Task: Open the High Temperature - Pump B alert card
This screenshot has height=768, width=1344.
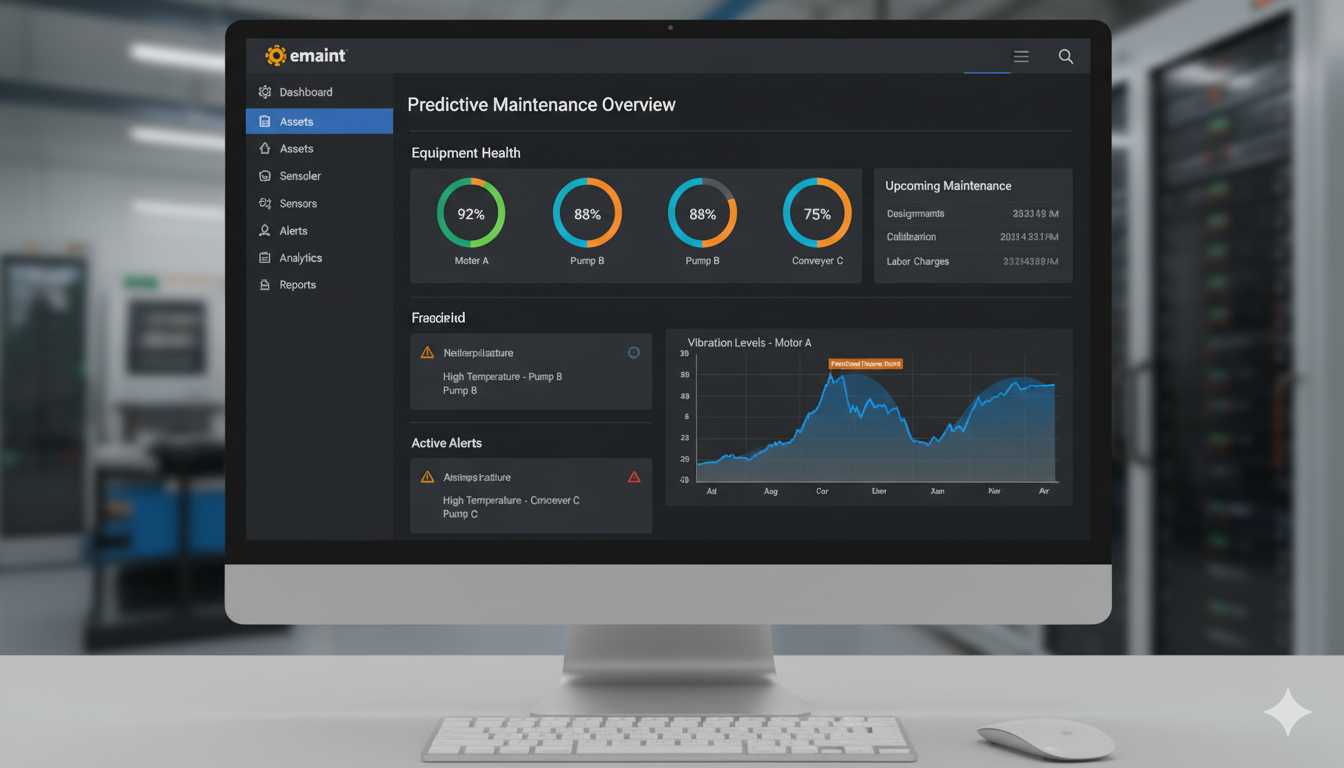Action: 530,372
